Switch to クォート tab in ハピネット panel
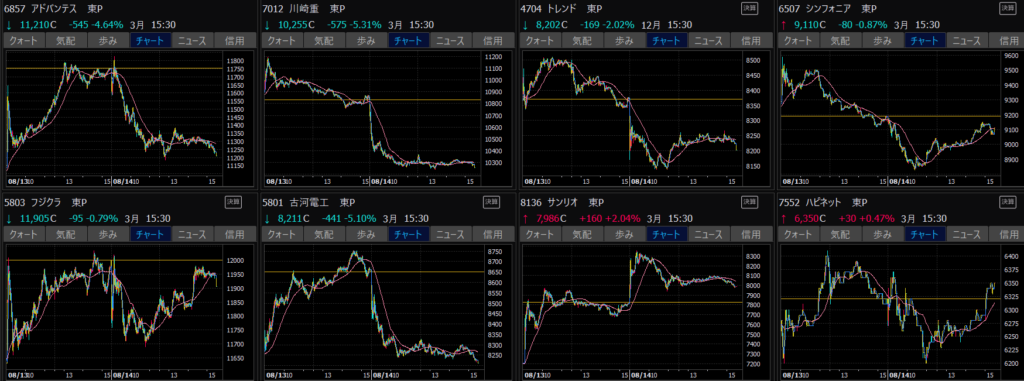The height and width of the screenshot is (381, 1024). click(x=800, y=234)
